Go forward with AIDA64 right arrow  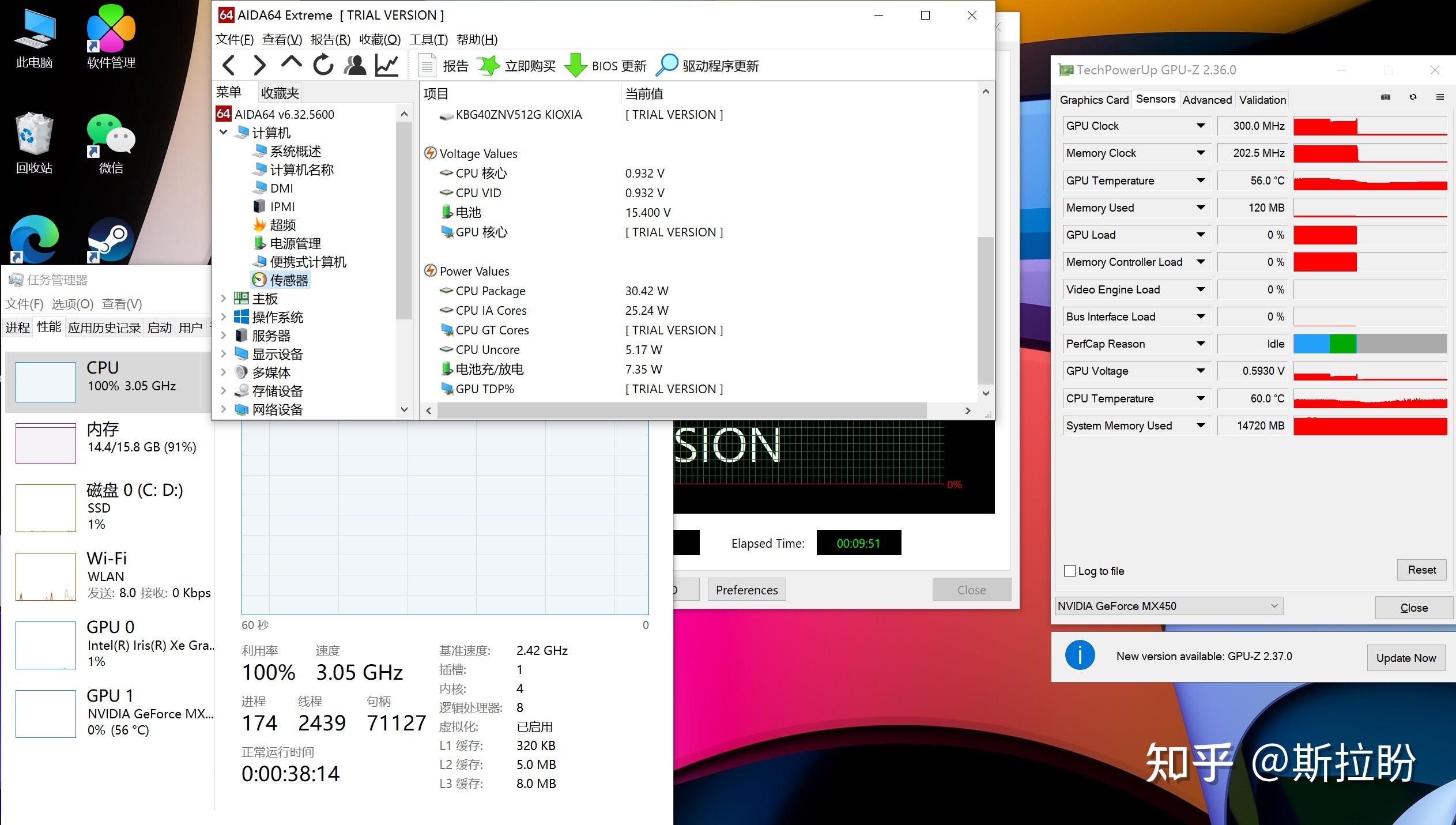tap(259, 65)
